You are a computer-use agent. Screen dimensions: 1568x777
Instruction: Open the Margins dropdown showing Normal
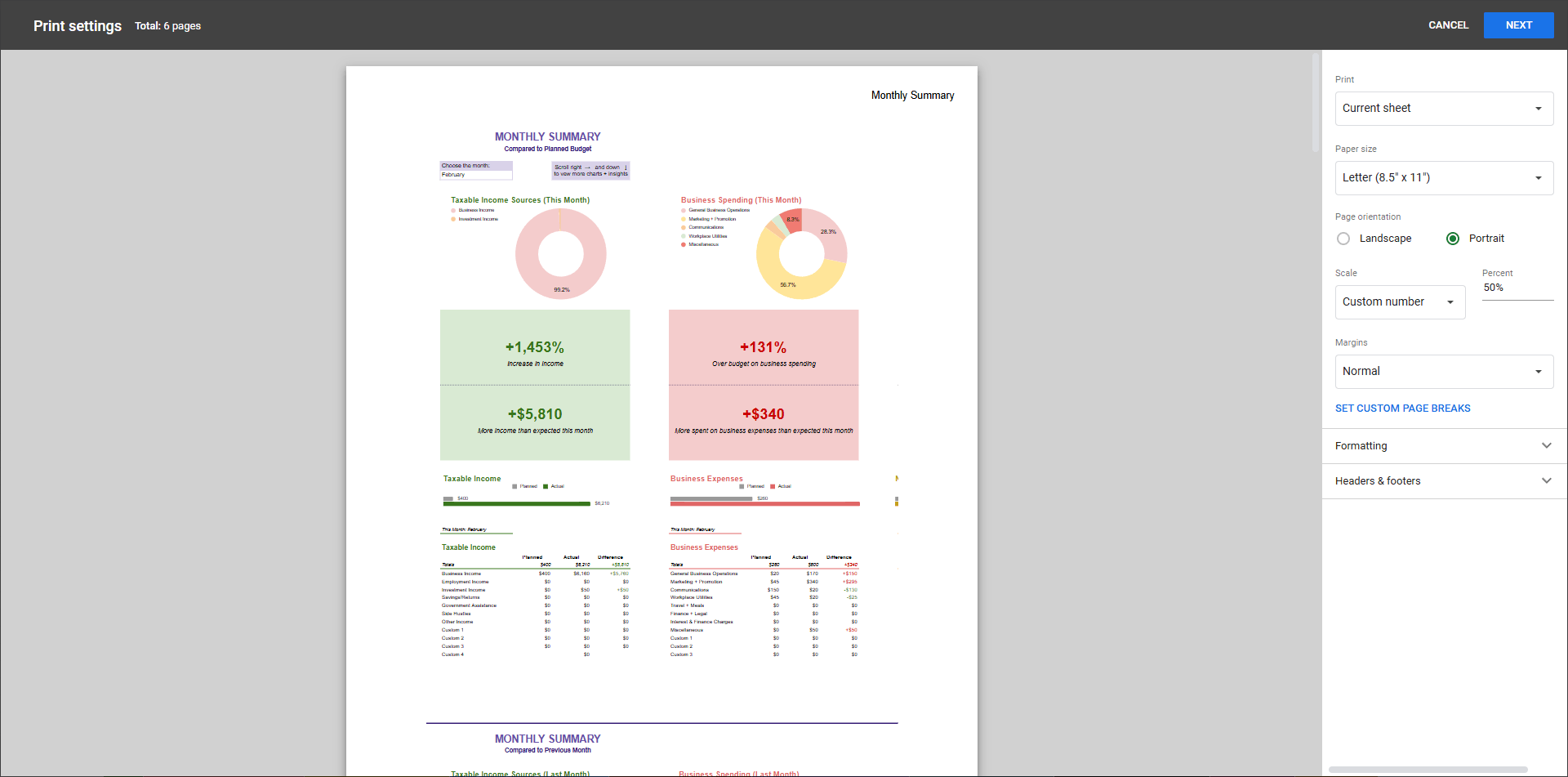click(1444, 372)
